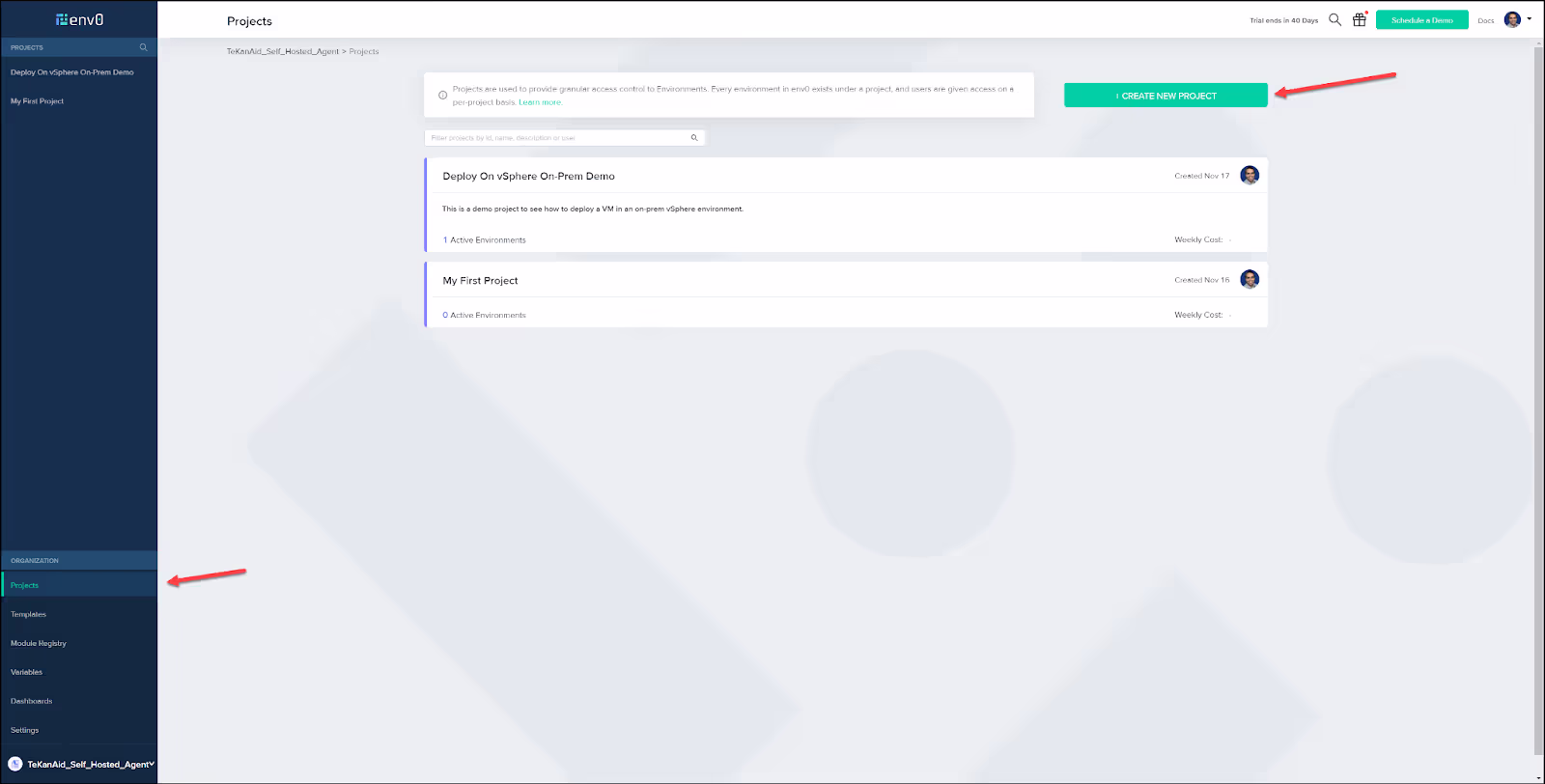
Task: Select Projects in the organization menu
Action: coord(79,585)
